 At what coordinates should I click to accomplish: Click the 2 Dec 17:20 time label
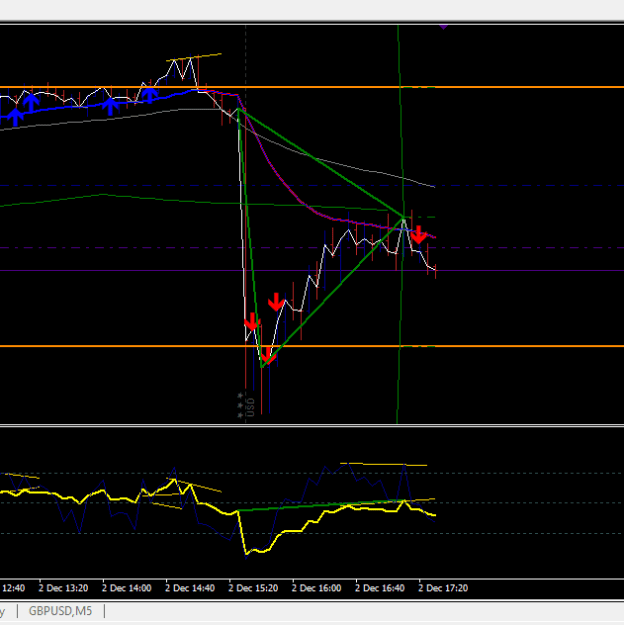[x=443, y=588]
